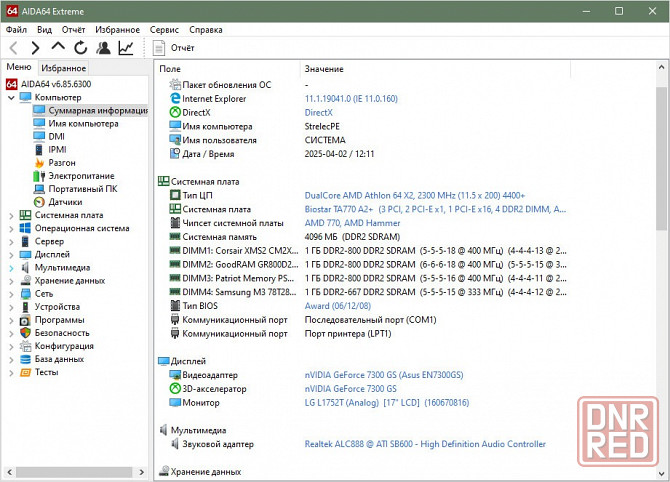Expand the Устройства tree node
The height and width of the screenshot is (482, 670).
point(12,308)
